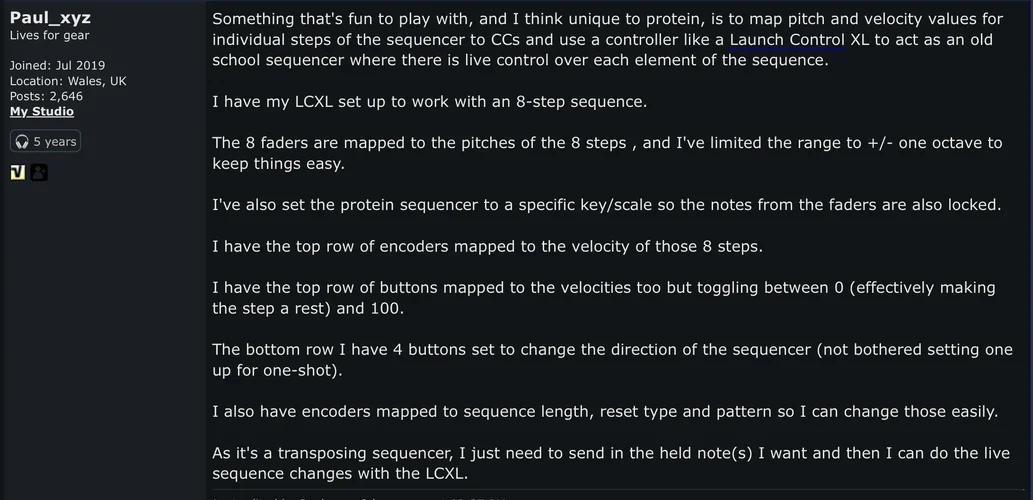Click the "Posts: 2,646" count
Viewport: 1033px width, 500px height.
46,96
